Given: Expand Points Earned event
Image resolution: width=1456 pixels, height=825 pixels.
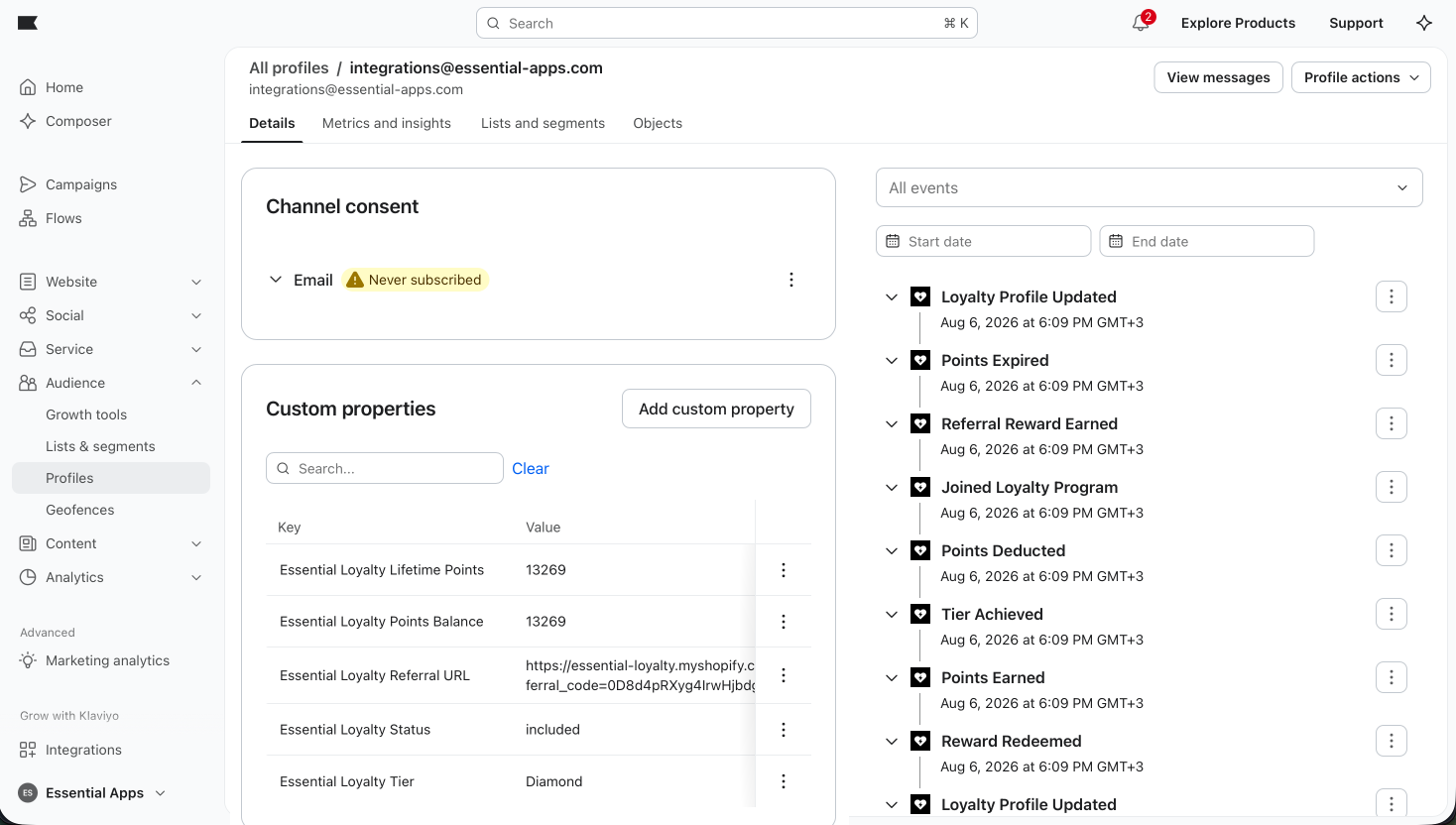Looking at the screenshot, I should pos(892,677).
